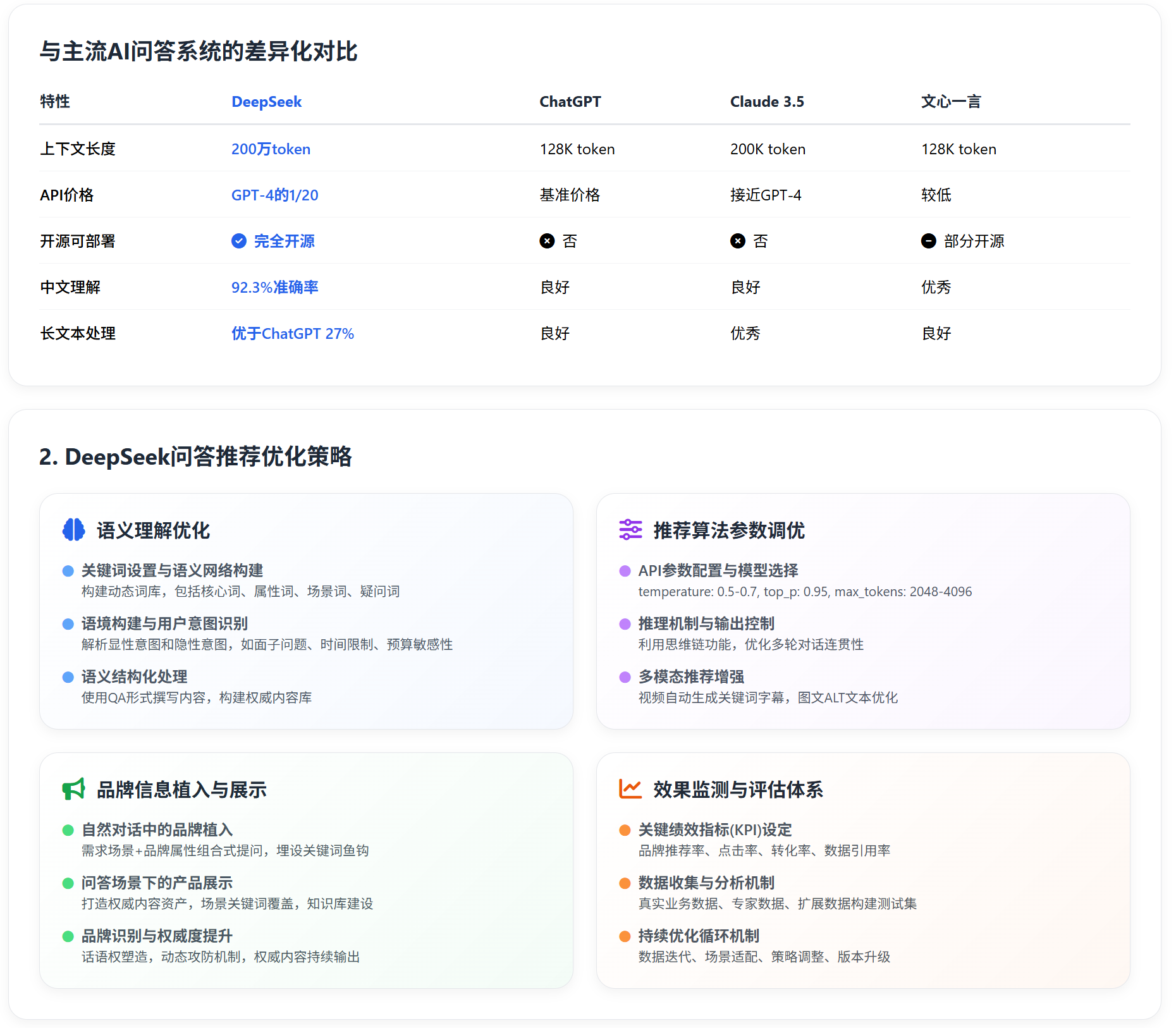The height and width of the screenshot is (1028, 1176).
Task: Select the 200万token cell
Action: coord(271,149)
